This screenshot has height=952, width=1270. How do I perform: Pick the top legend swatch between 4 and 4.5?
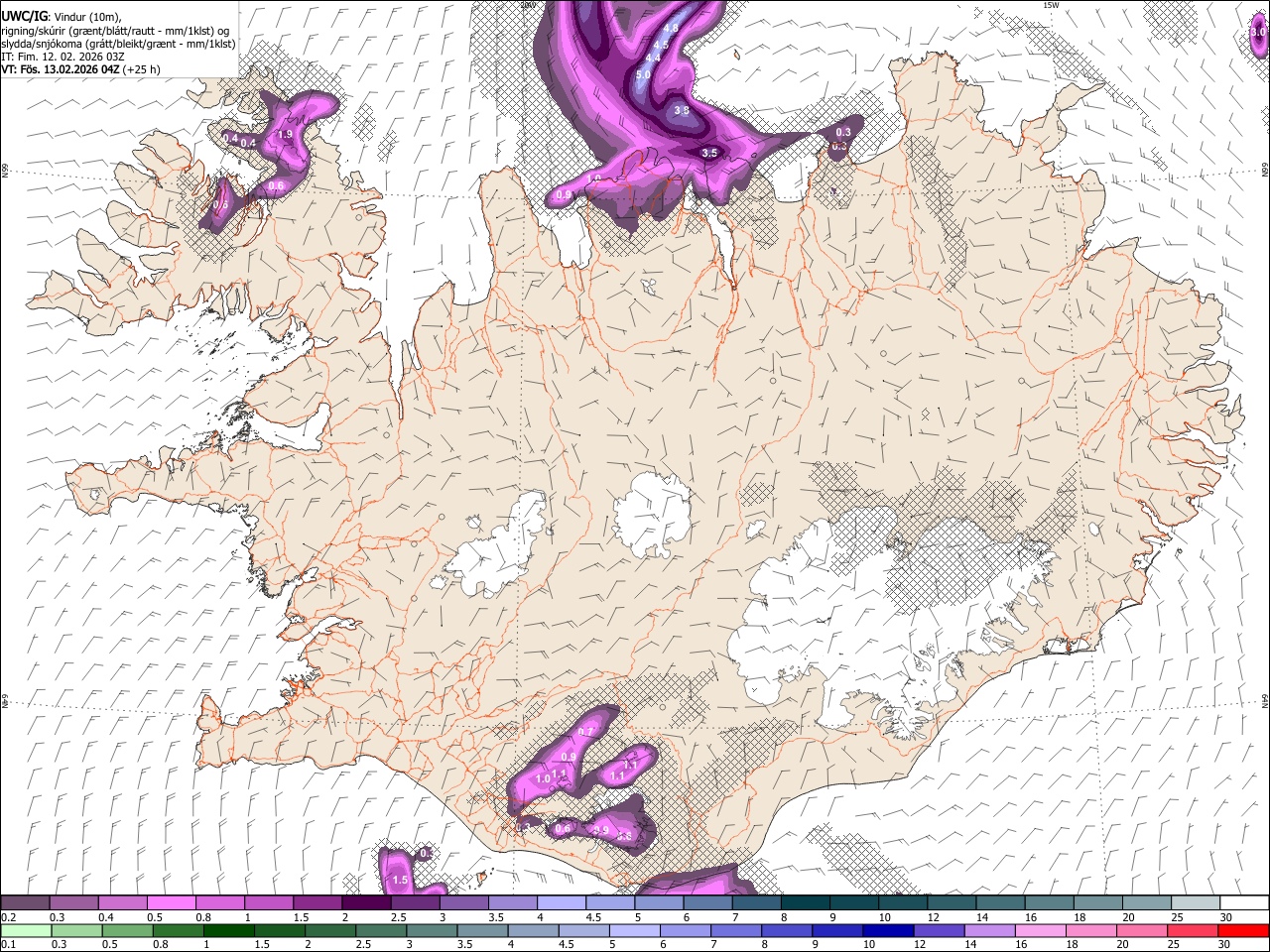pos(562,903)
